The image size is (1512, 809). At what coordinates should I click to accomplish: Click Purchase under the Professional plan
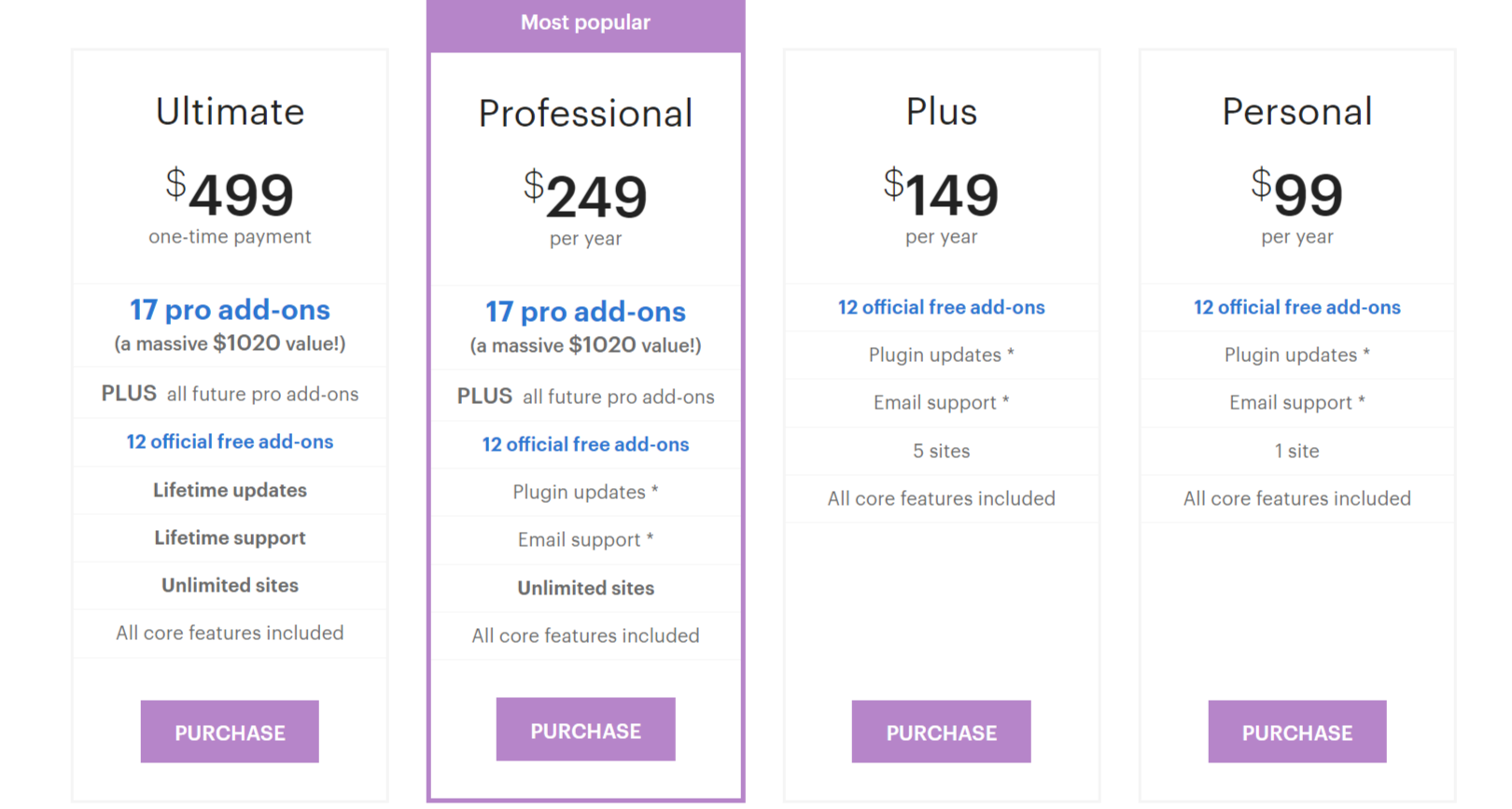(x=585, y=730)
